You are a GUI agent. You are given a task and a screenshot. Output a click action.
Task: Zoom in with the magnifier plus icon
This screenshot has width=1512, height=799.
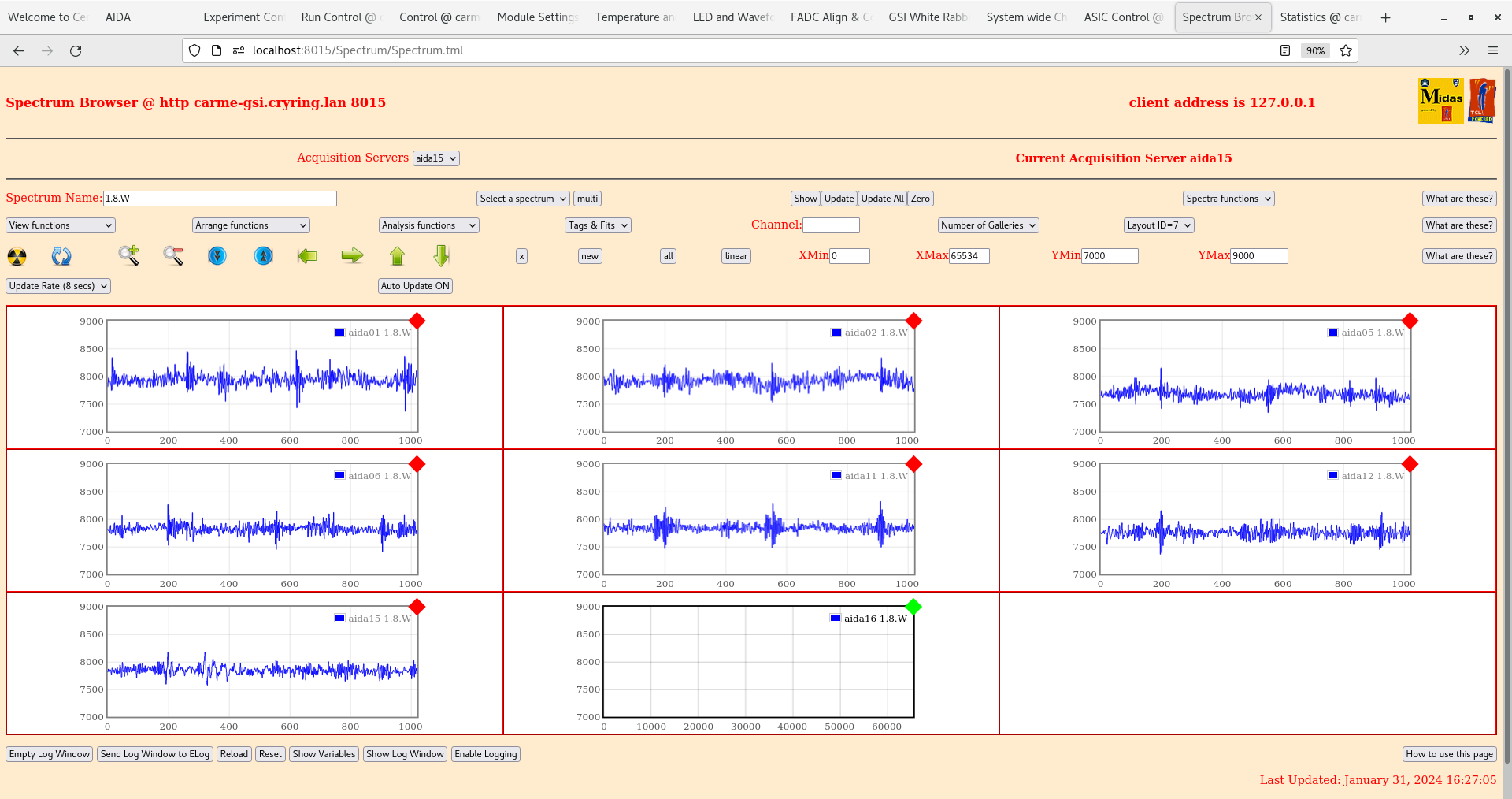coord(128,255)
